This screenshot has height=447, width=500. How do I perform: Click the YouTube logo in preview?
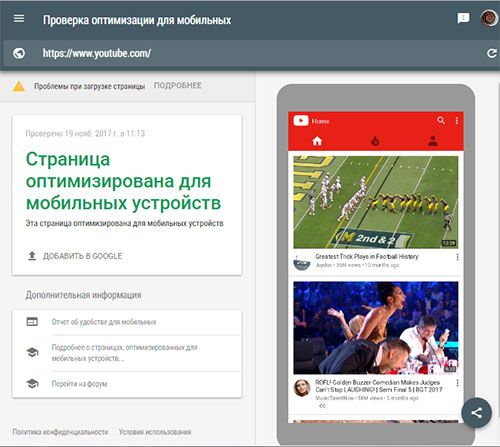(301, 121)
